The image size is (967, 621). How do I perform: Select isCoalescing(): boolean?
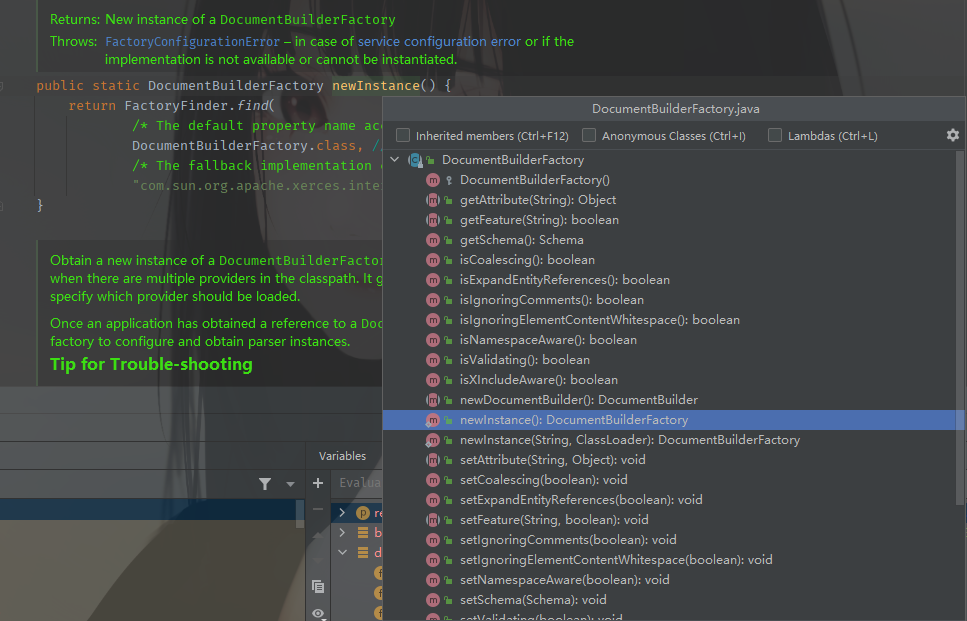[527, 260]
